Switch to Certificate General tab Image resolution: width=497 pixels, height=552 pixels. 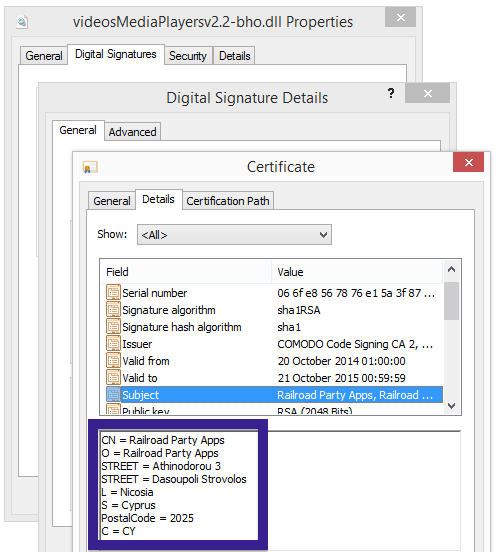(x=112, y=201)
